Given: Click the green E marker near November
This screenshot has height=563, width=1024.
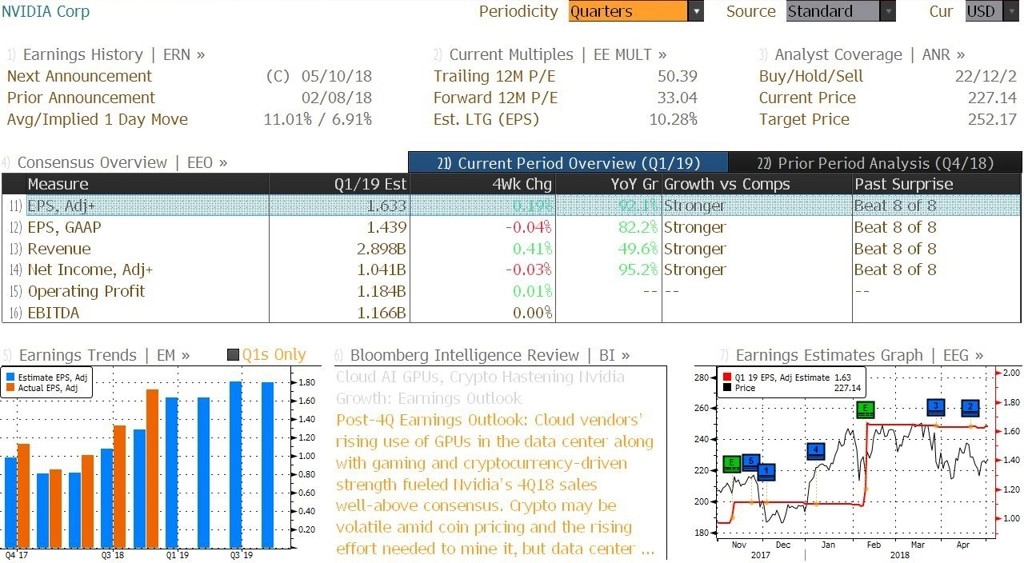Looking at the screenshot, I should point(732,464).
